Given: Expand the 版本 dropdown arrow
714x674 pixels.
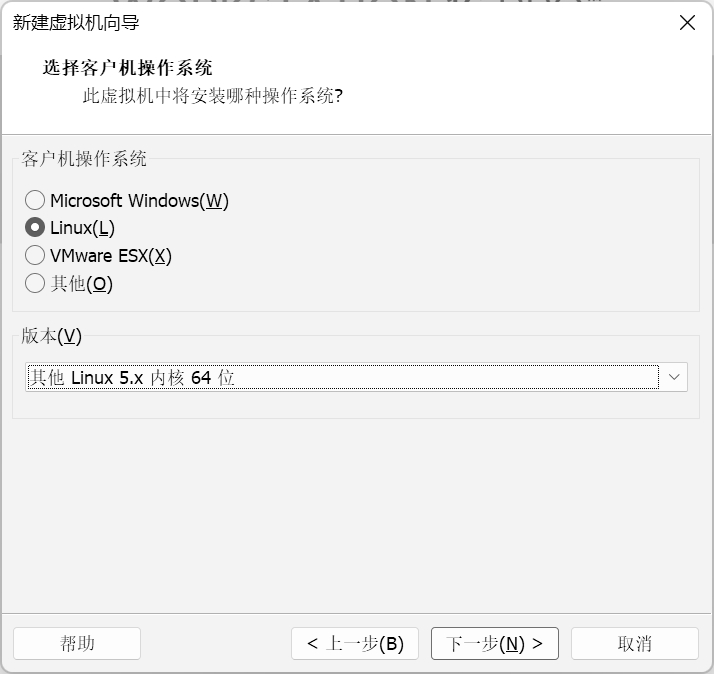Looking at the screenshot, I should pyautogui.click(x=674, y=377).
